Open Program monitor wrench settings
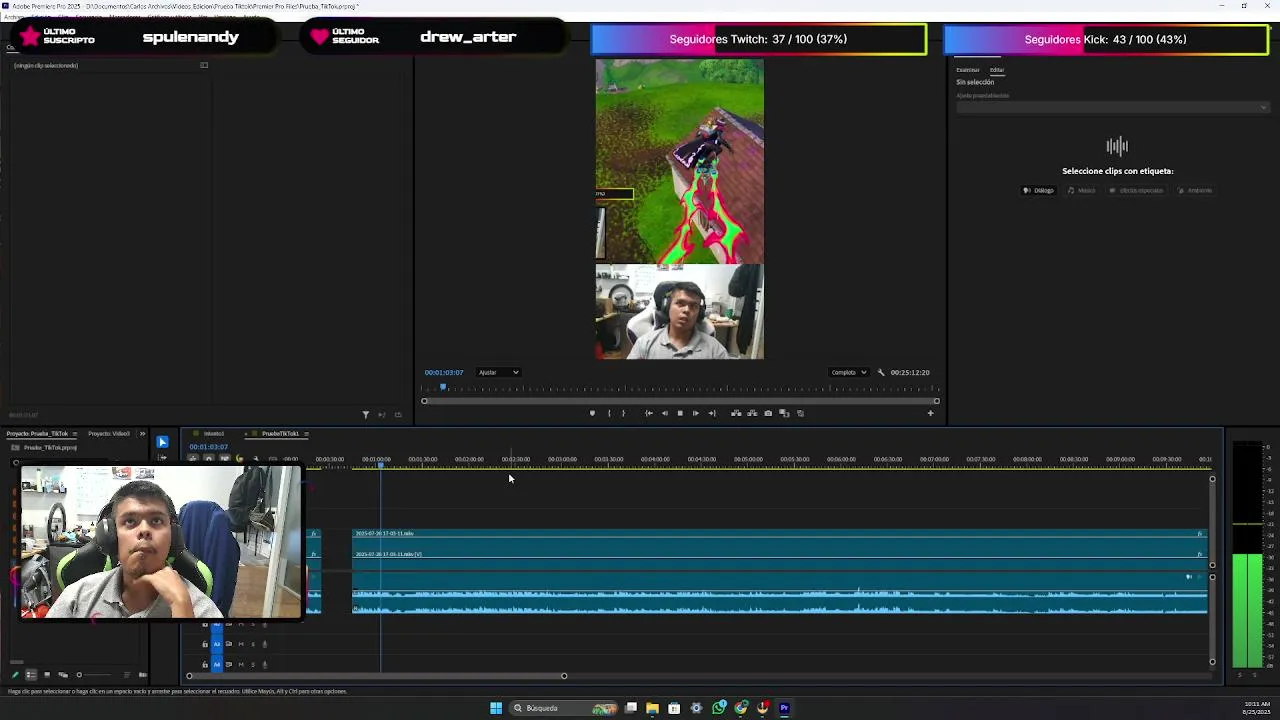1280x720 pixels. [881, 372]
